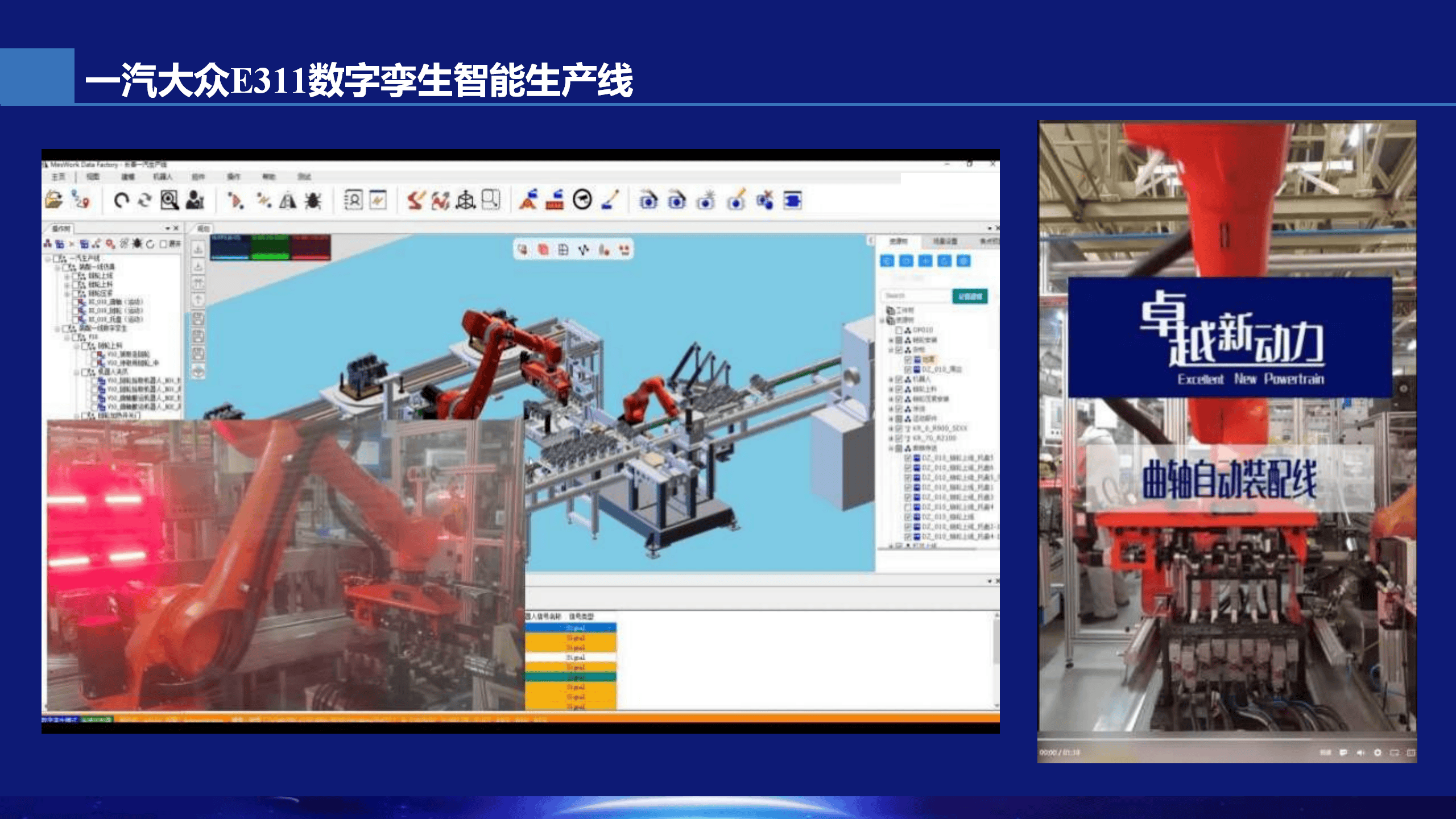
Task: Check the 一汽生产线 root node checkbox
Action: [x=57, y=259]
